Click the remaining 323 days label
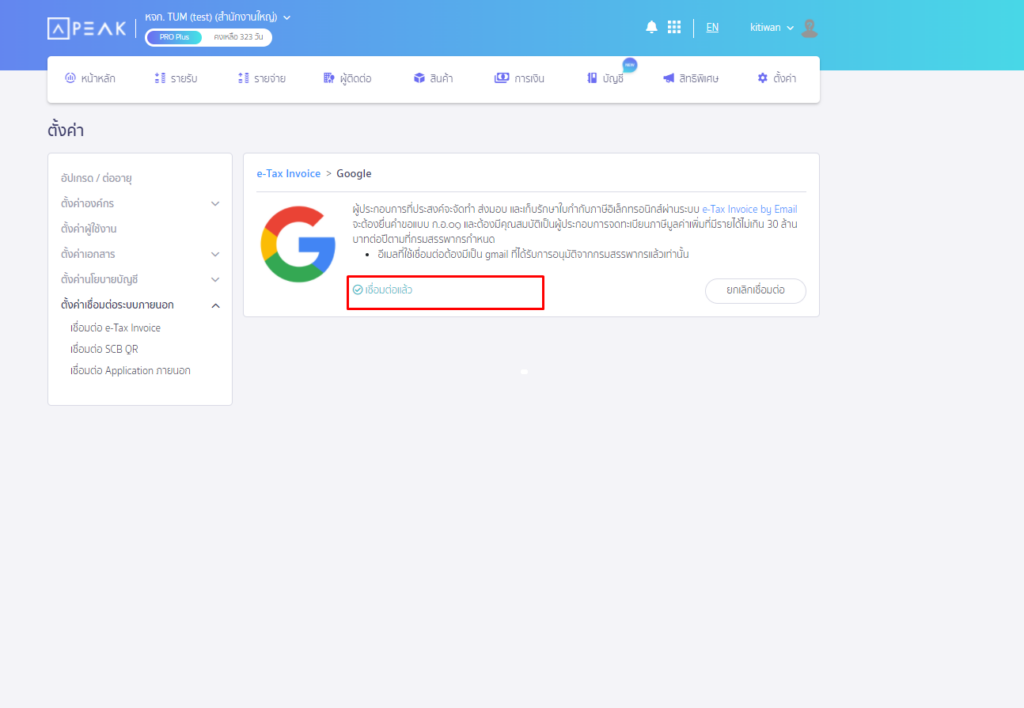 pyautogui.click(x=238, y=37)
